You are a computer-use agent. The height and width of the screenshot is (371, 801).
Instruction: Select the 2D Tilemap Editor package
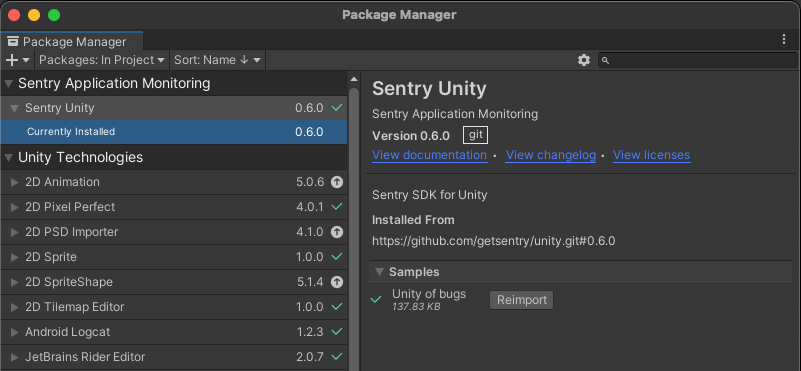tap(174, 307)
